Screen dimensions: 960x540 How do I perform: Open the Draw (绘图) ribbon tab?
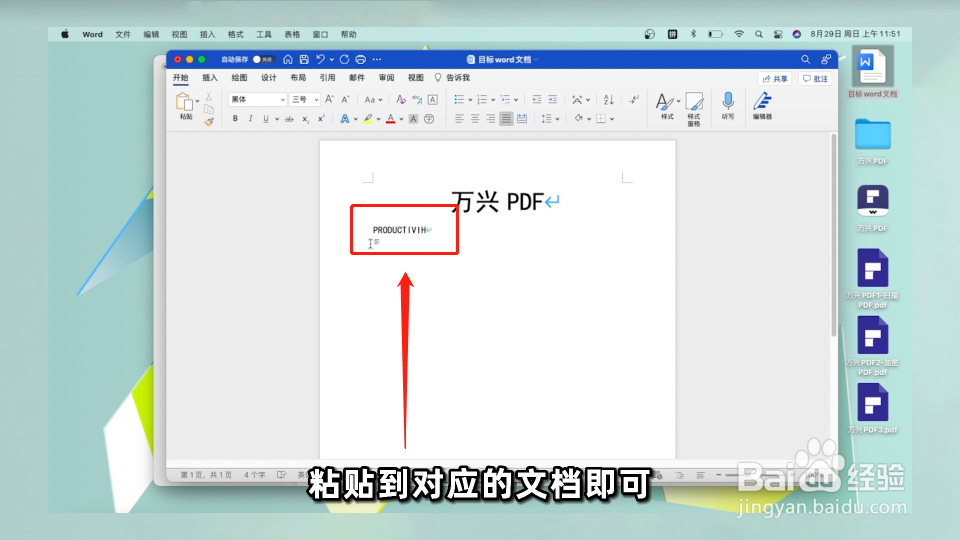(239, 78)
